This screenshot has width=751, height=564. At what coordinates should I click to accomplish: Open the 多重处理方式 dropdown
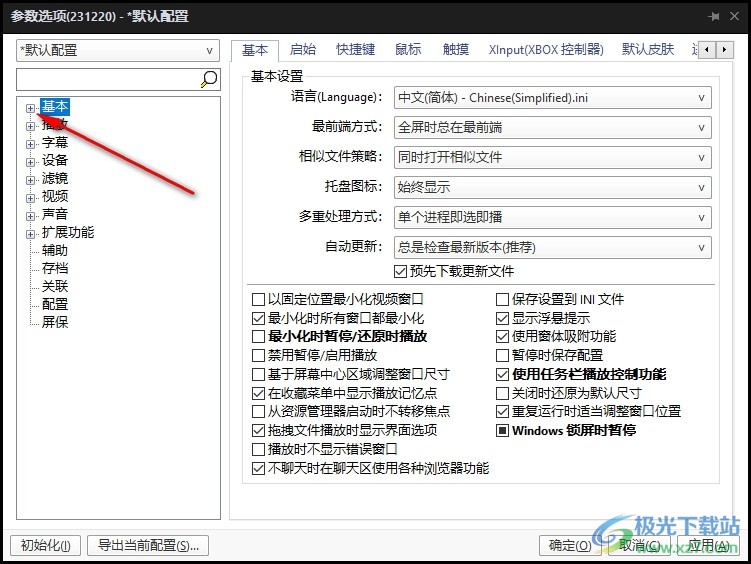[552, 217]
